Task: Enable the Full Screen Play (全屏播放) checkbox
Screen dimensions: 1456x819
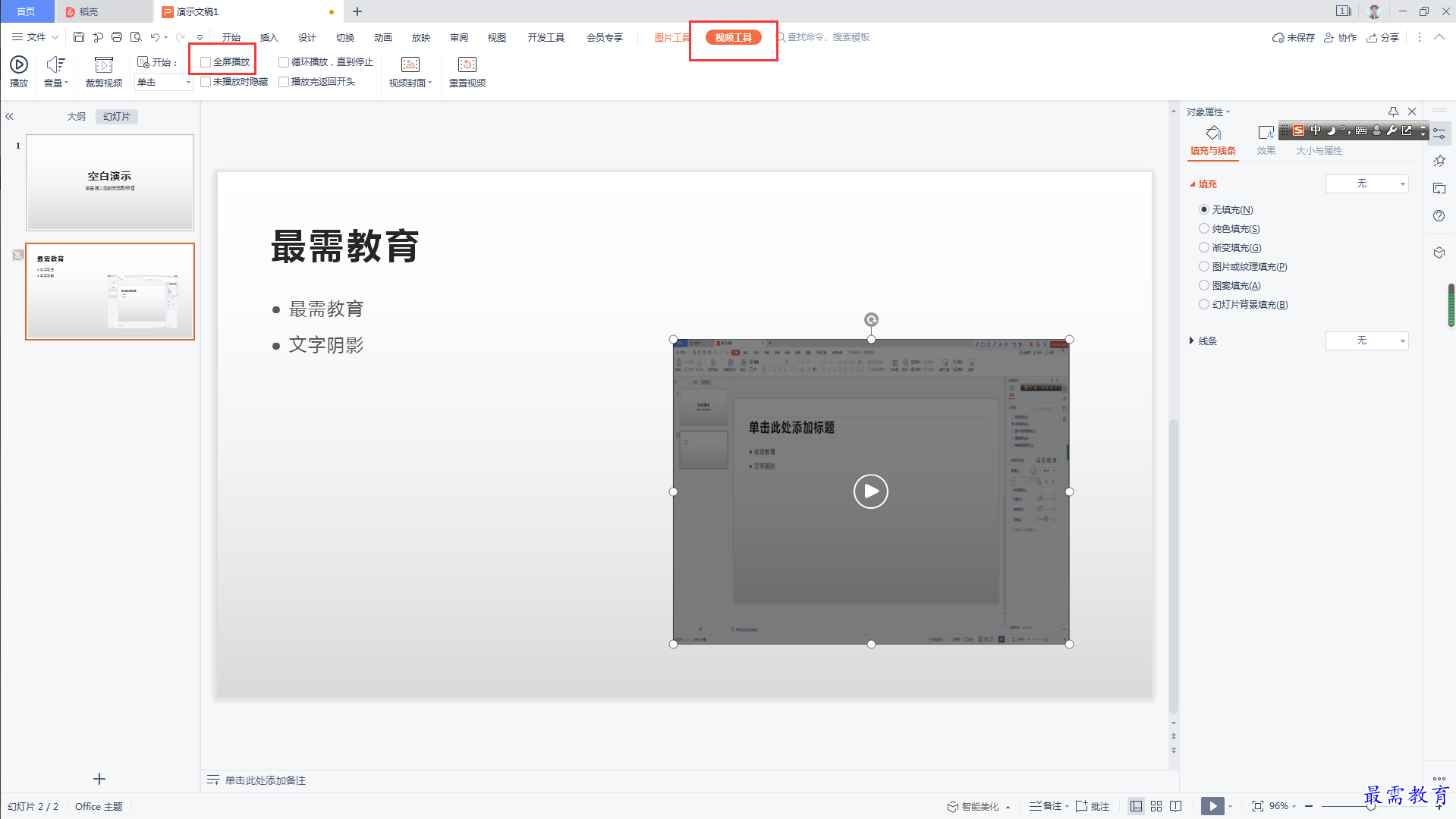Action: coord(206,62)
